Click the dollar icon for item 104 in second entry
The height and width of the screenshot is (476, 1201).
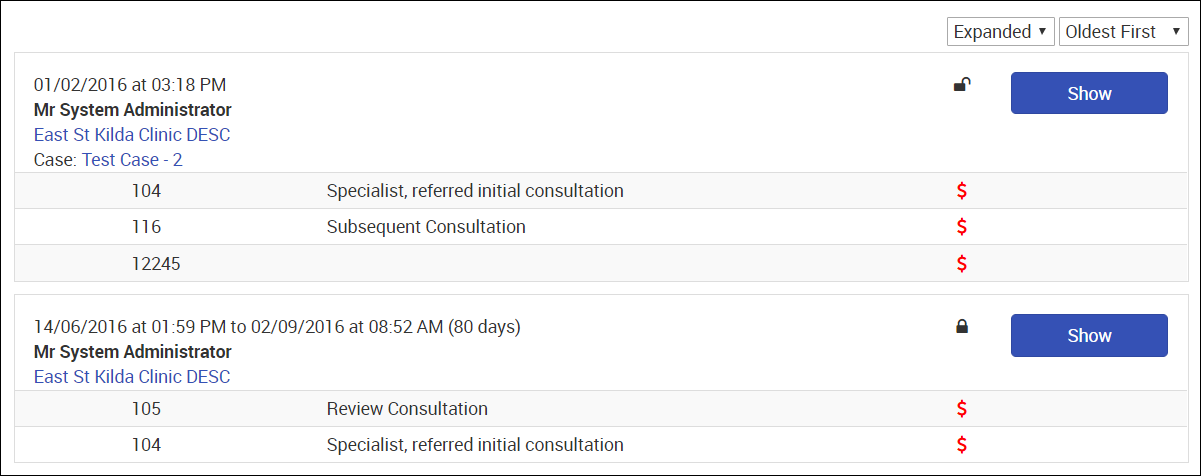[962, 445]
